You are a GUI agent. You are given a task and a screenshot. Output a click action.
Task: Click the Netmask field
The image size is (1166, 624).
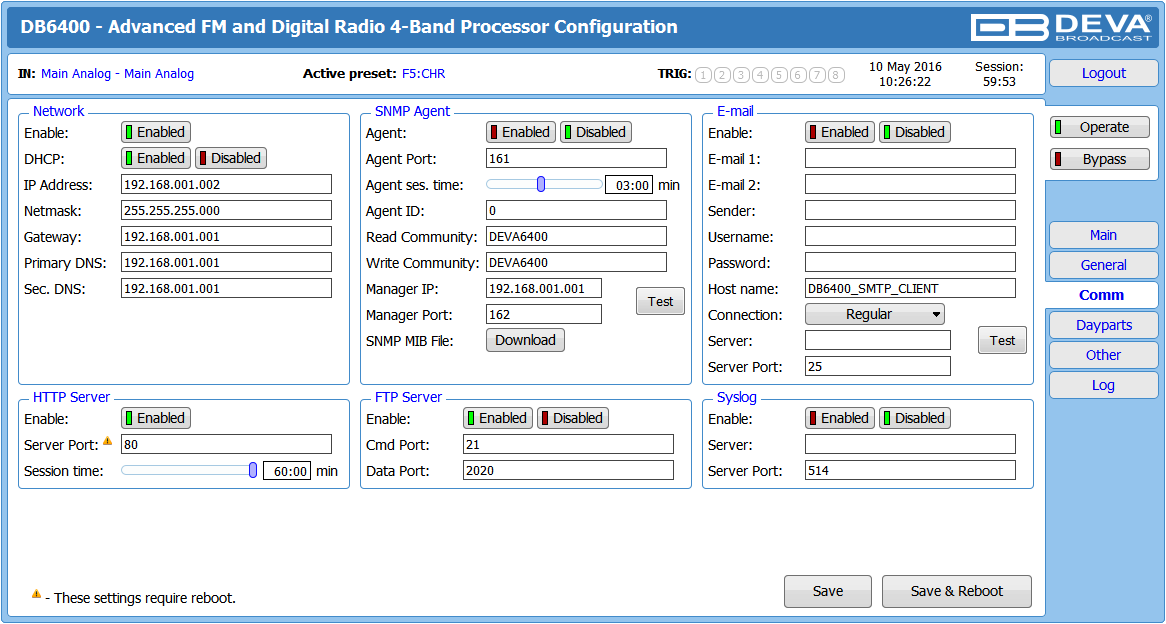click(226, 210)
